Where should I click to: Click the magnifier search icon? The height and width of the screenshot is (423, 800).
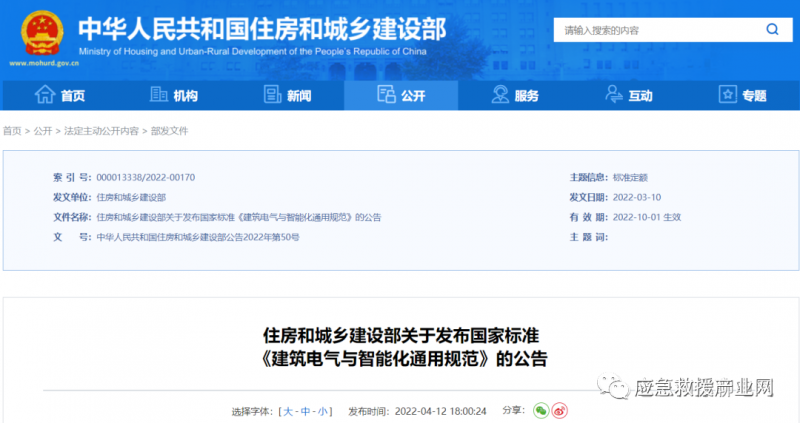pos(772,31)
